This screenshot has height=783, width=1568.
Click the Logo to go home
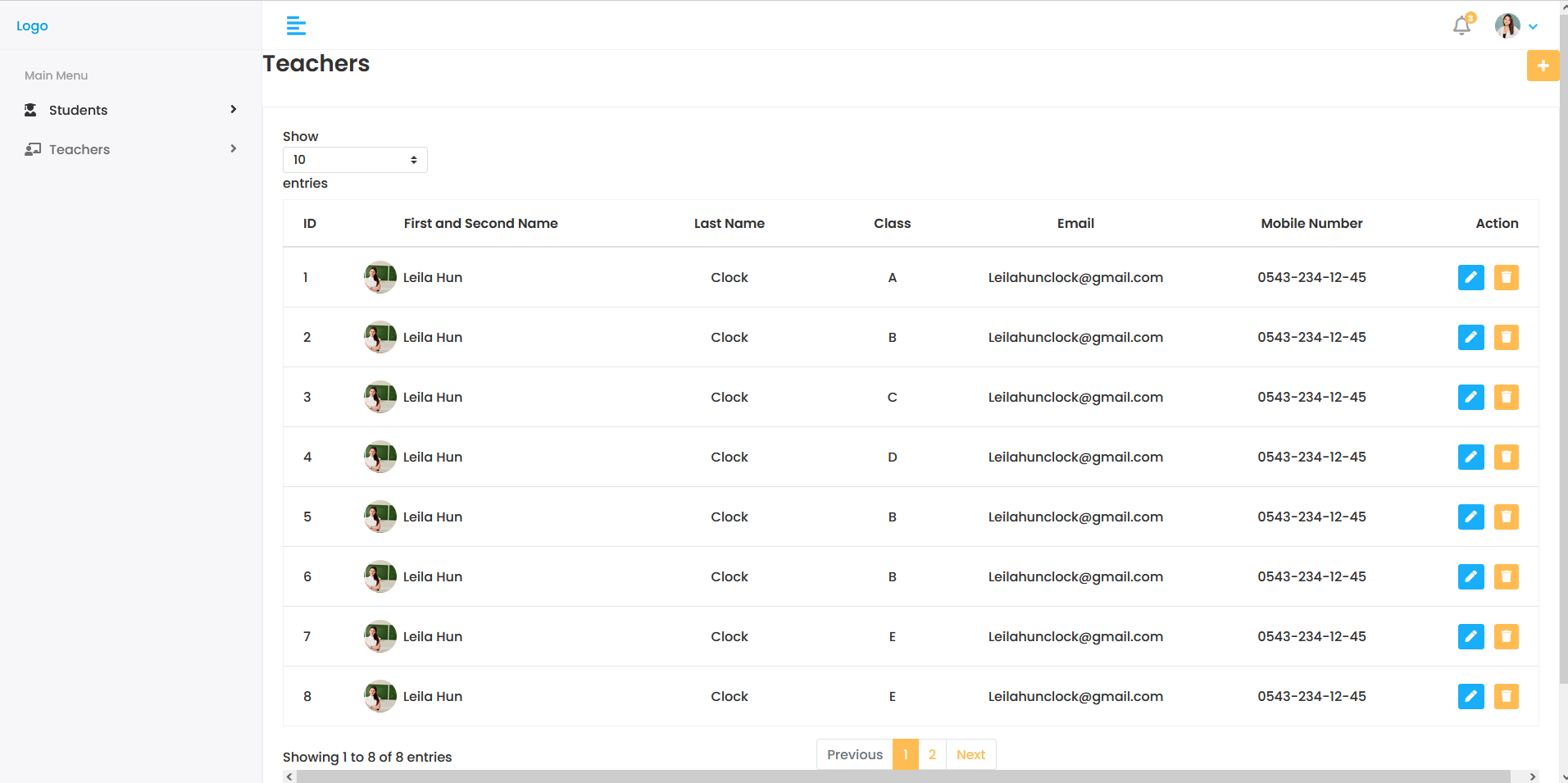[31, 25]
